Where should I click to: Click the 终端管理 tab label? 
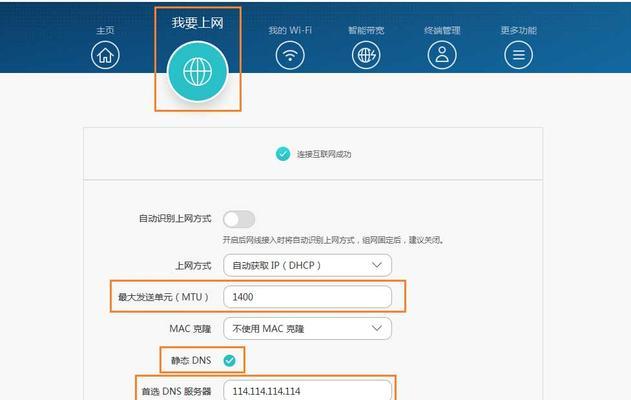pyautogui.click(x=442, y=30)
